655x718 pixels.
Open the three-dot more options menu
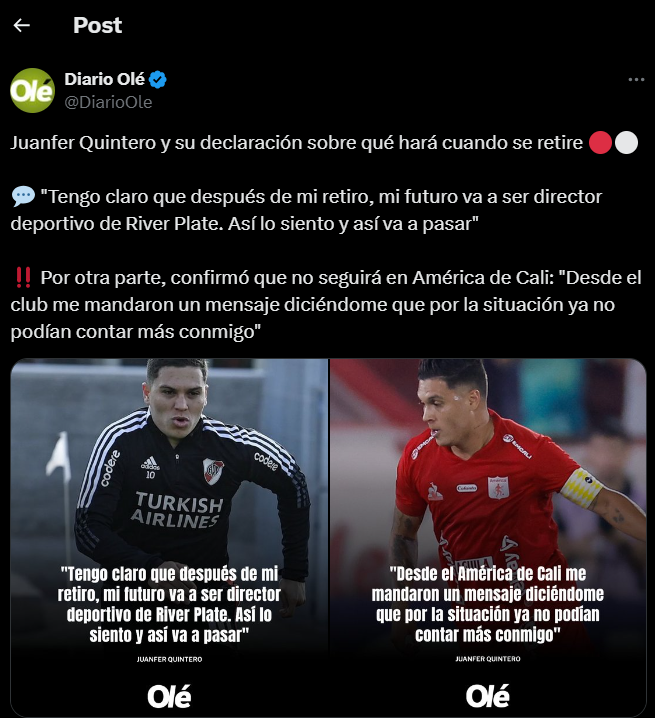click(x=636, y=80)
